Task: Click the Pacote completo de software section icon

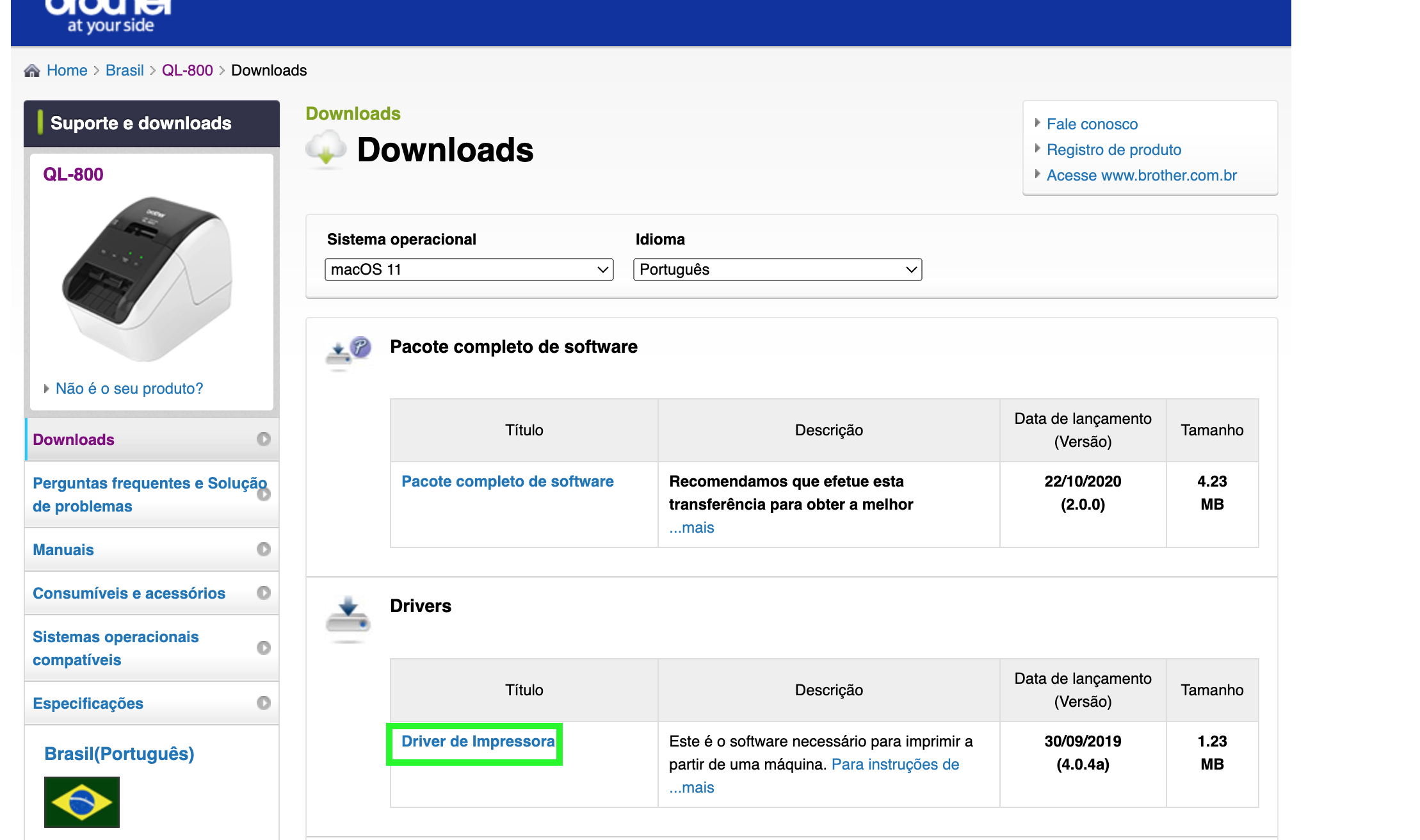Action: [x=348, y=352]
